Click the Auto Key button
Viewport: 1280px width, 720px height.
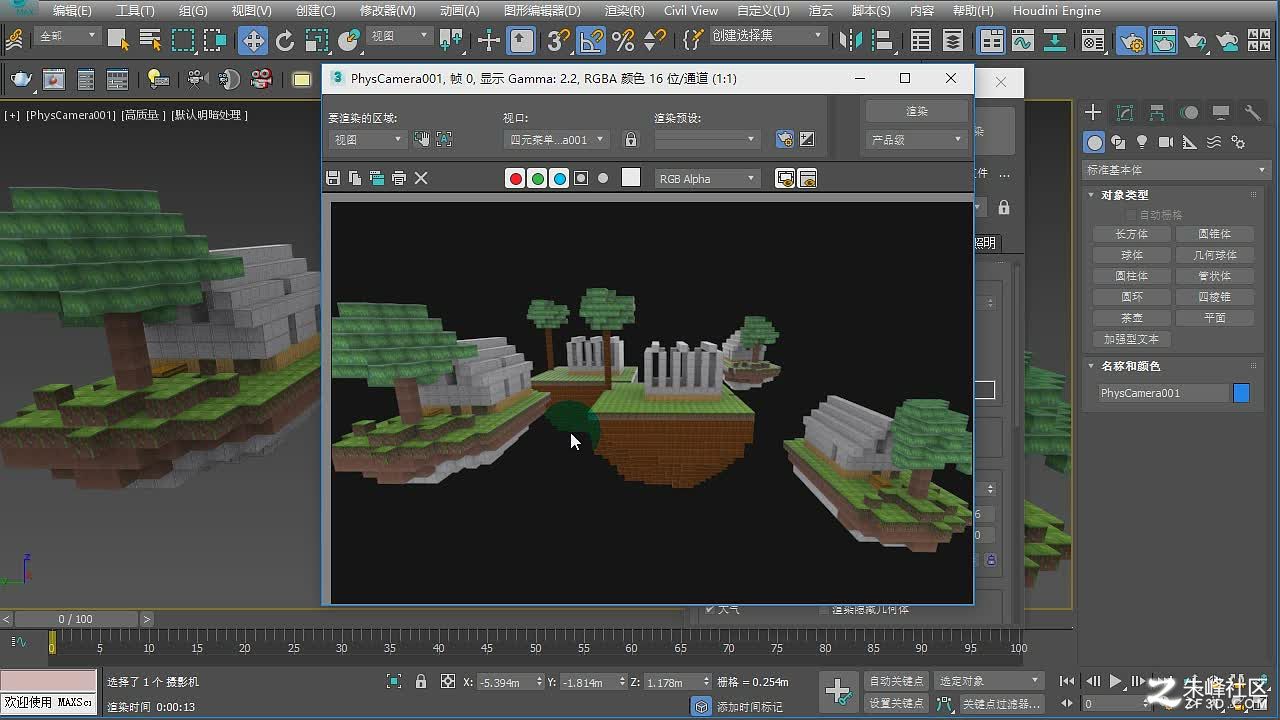(897, 681)
